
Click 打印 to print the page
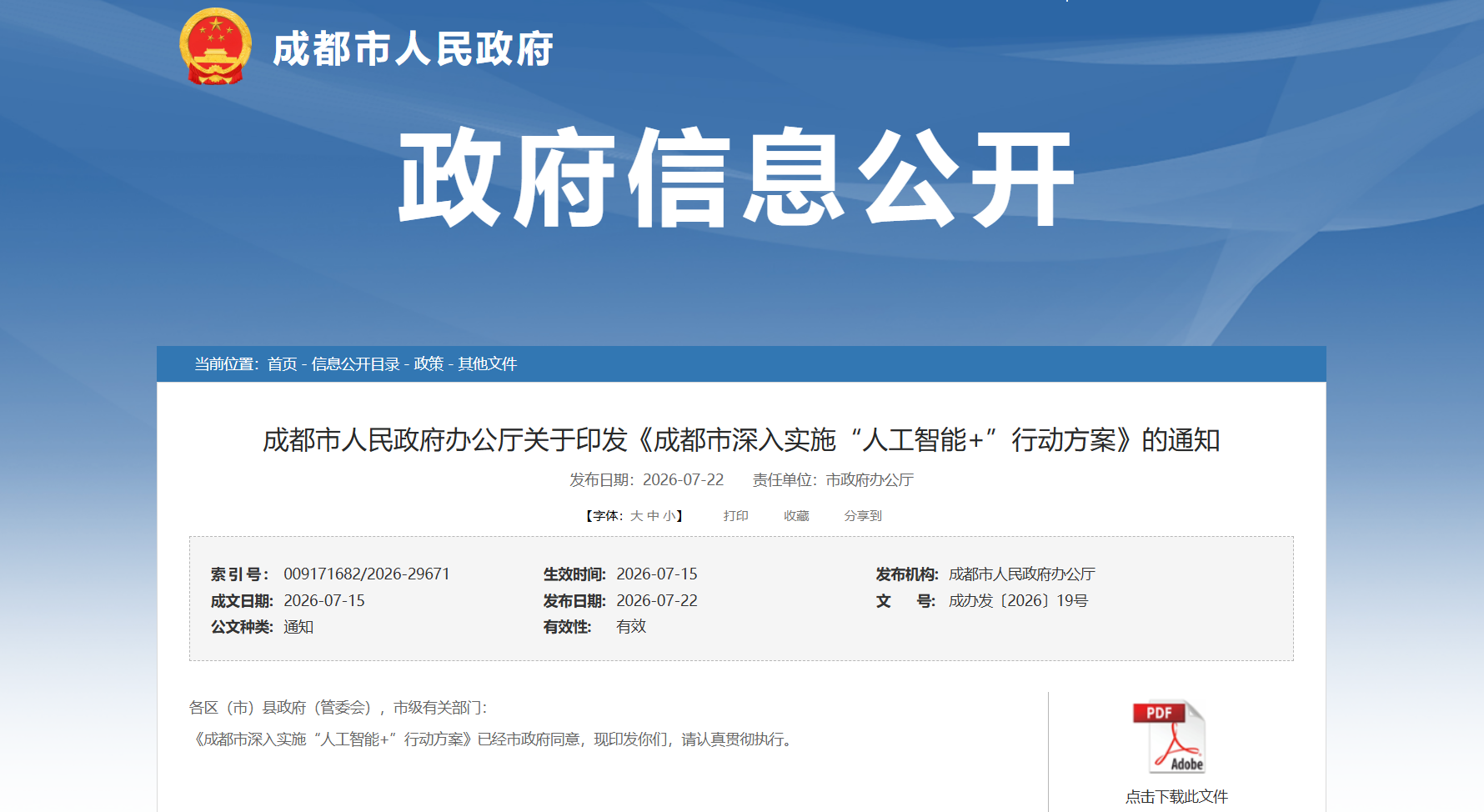point(735,516)
